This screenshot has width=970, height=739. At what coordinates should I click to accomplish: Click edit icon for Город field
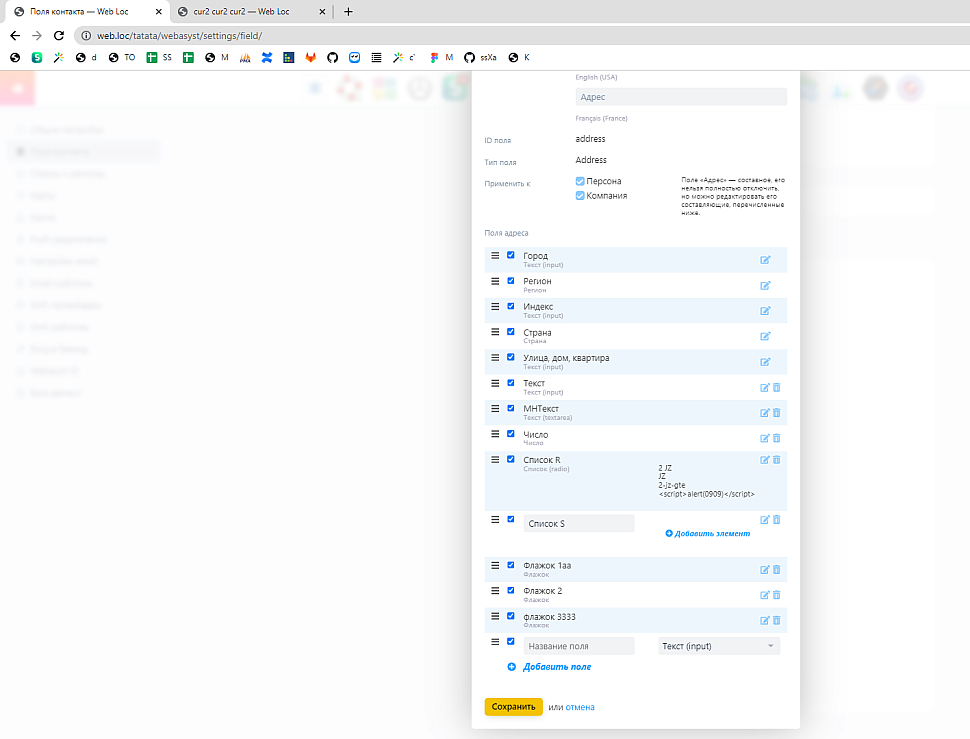tap(765, 260)
